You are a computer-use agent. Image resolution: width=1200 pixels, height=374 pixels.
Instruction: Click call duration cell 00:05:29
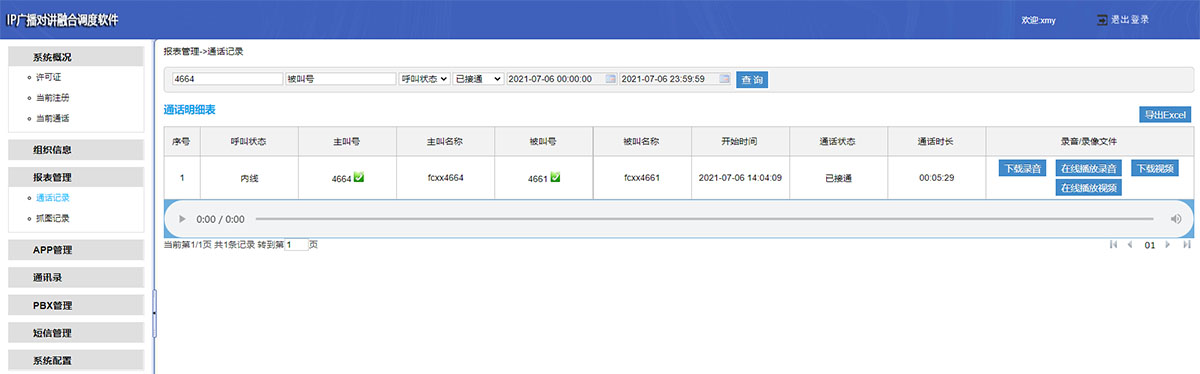pos(936,178)
